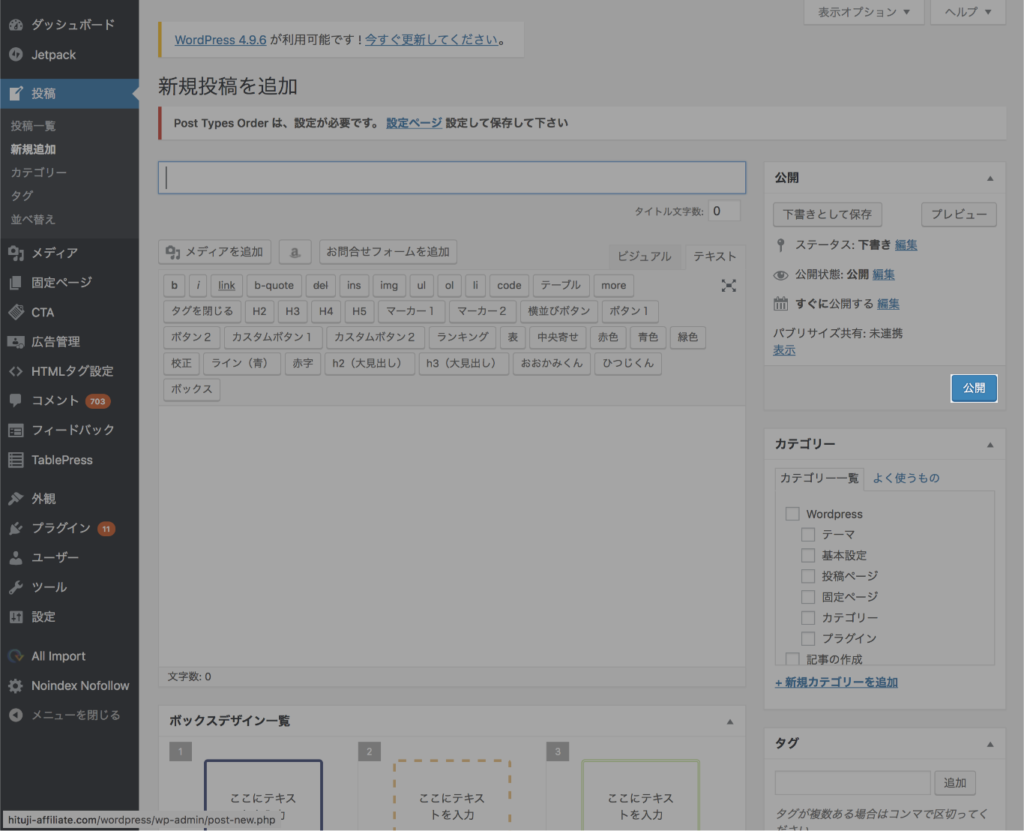Click 下書きとして保存 button
1024x831 pixels.
pyautogui.click(x=827, y=214)
